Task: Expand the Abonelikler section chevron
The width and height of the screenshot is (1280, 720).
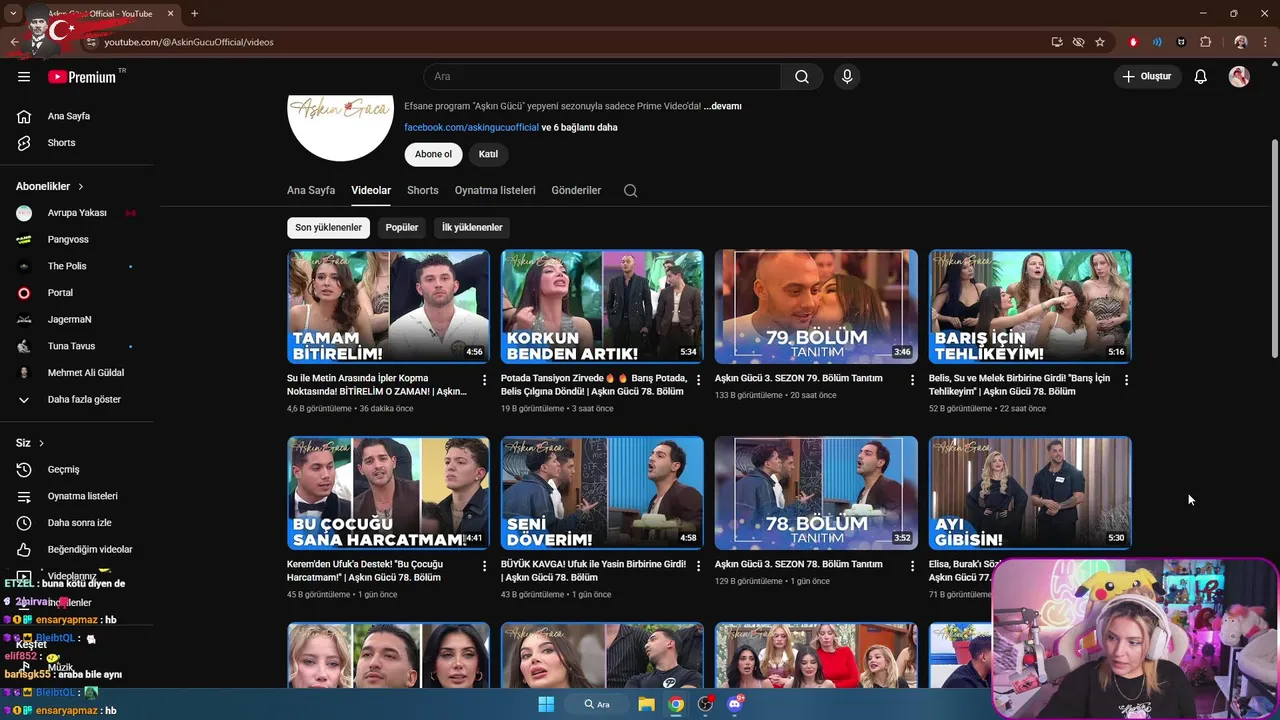Action: coord(81,186)
